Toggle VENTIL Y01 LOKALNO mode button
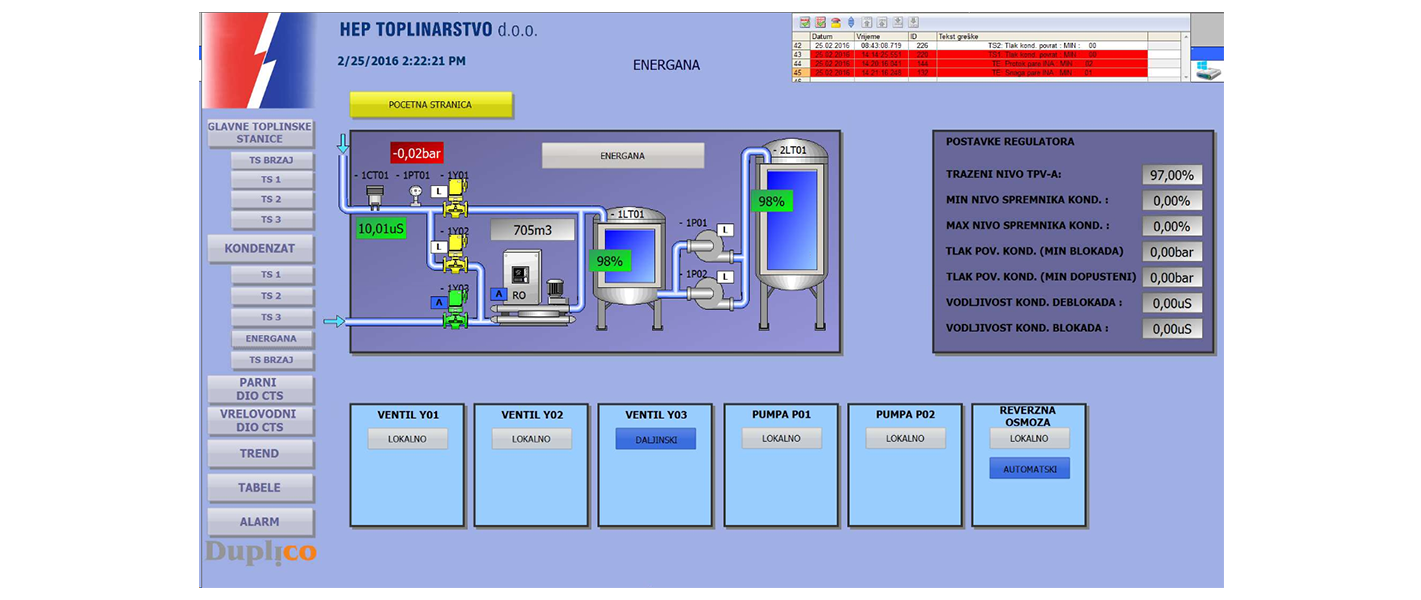The image size is (1421, 600). pyautogui.click(x=407, y=439)
